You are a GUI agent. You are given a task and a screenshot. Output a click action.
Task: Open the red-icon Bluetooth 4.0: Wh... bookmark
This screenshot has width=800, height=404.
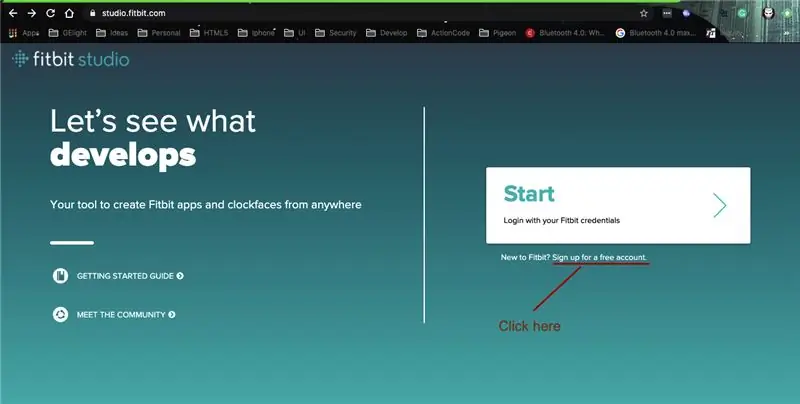[565, 33]
